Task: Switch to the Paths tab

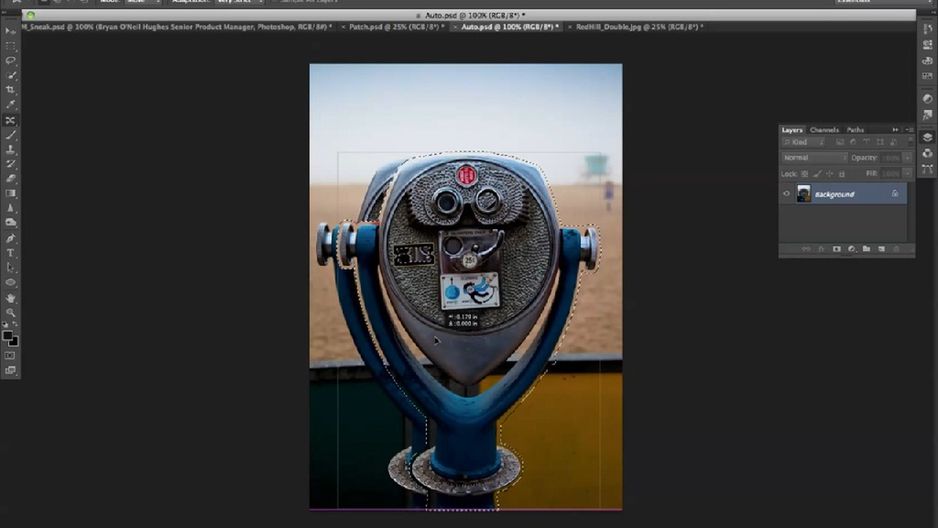Action: pyautogui.click(x=855, y=130)
